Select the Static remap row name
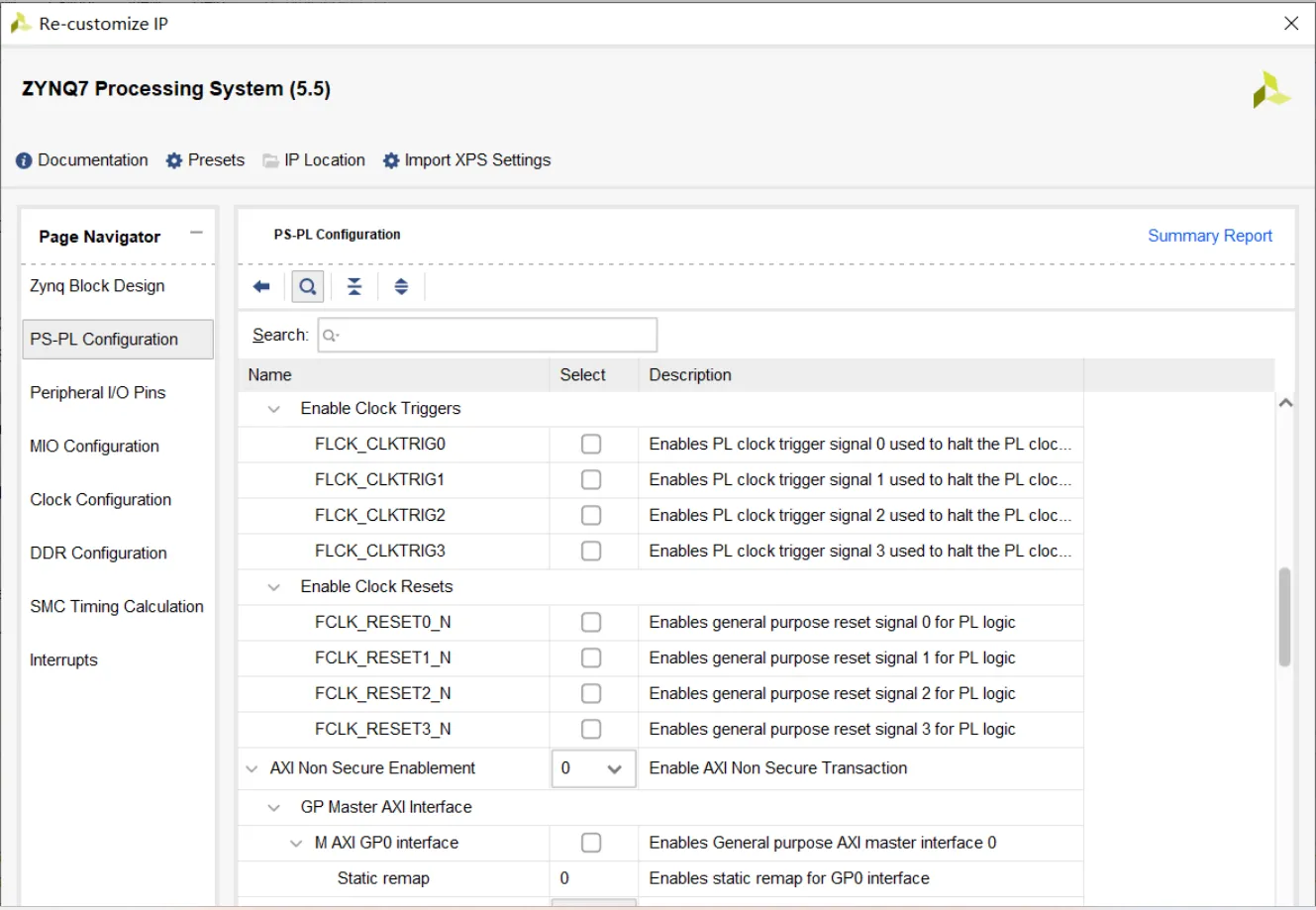Viewport: 1316px width, 910px height. [x=383, y=879]
